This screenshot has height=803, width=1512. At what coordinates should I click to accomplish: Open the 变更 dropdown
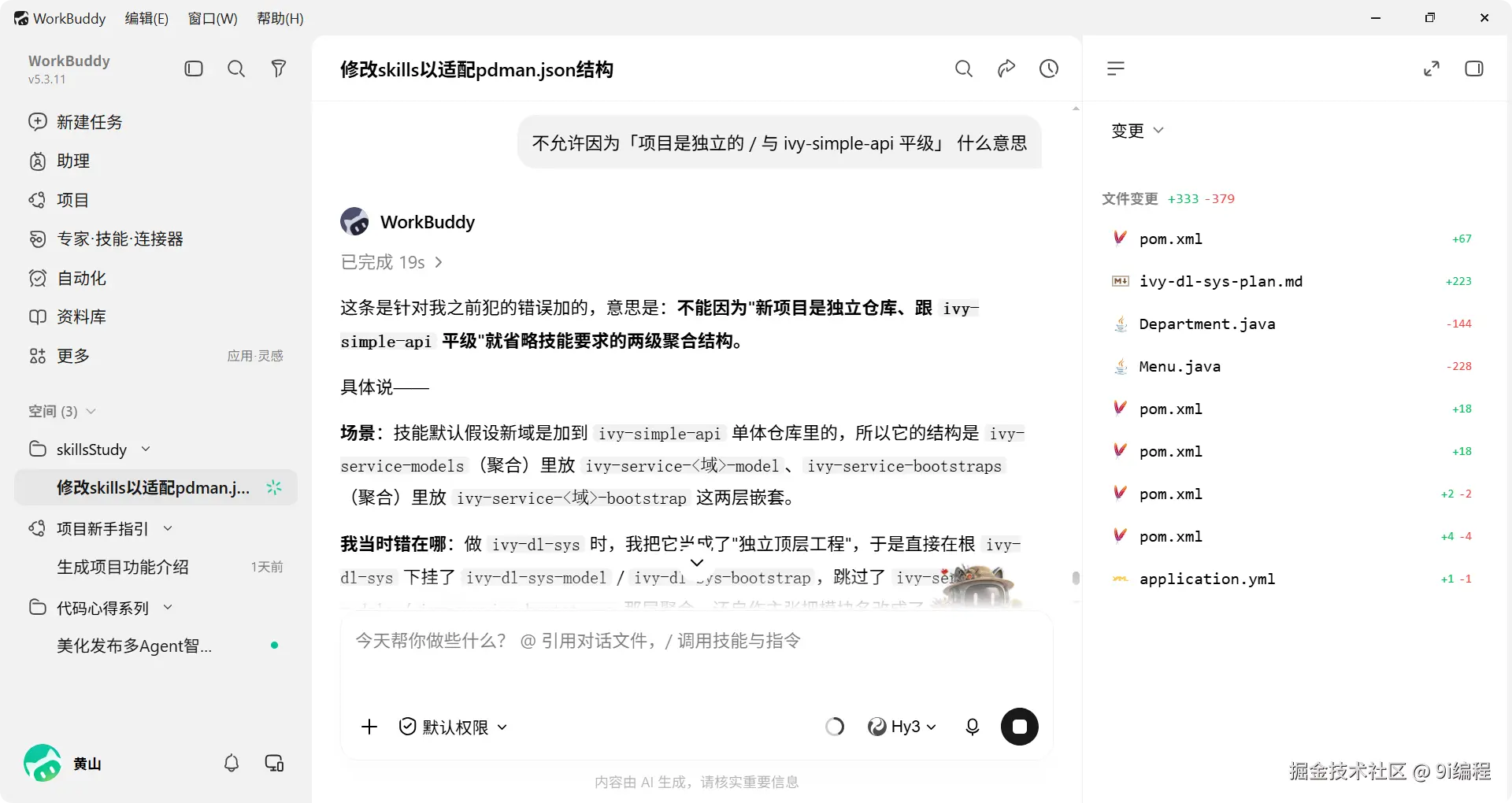pyautogui.click(x=1137, y=131)
